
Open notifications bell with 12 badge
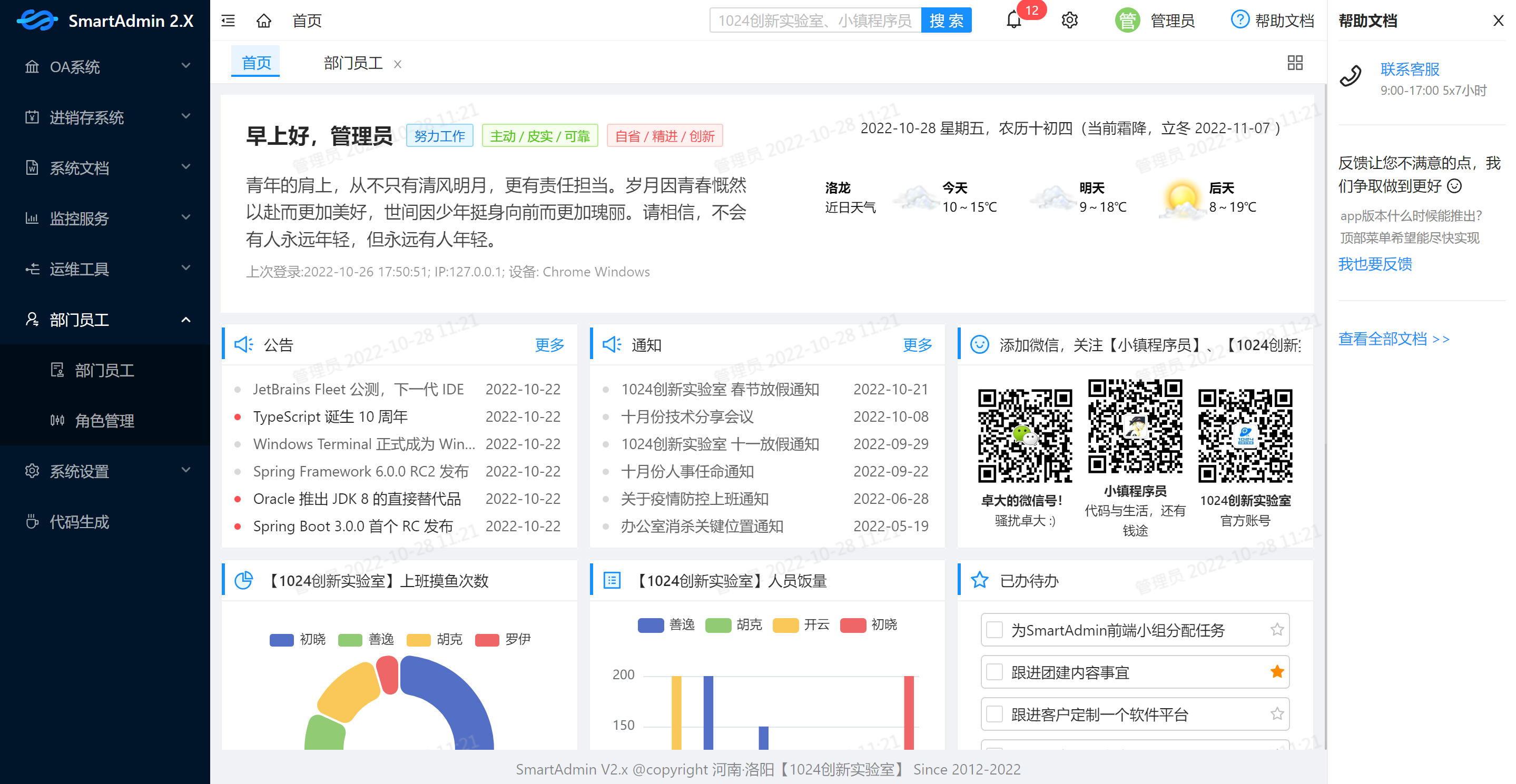[1013, 21]
